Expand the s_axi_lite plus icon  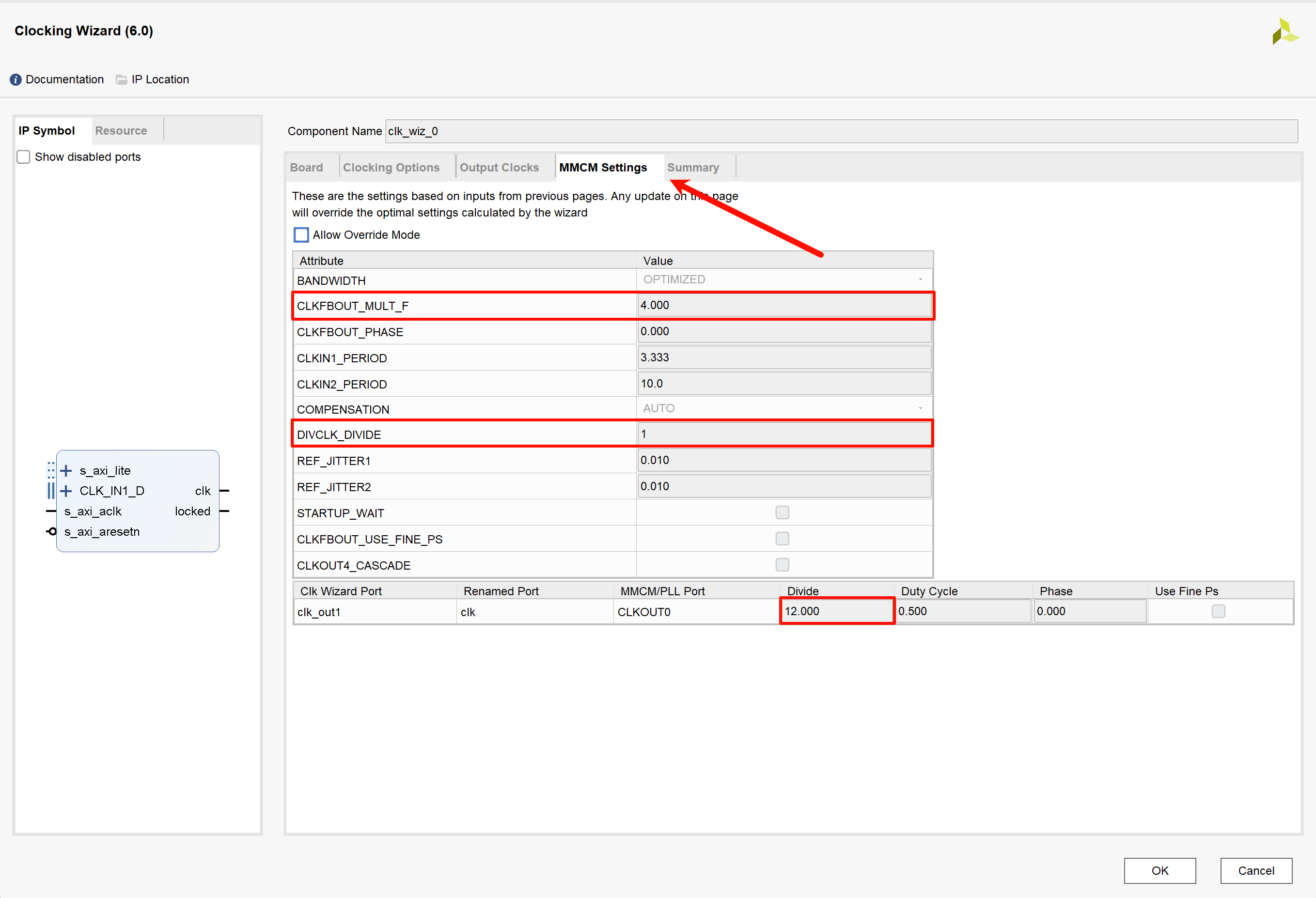point(66,470)
